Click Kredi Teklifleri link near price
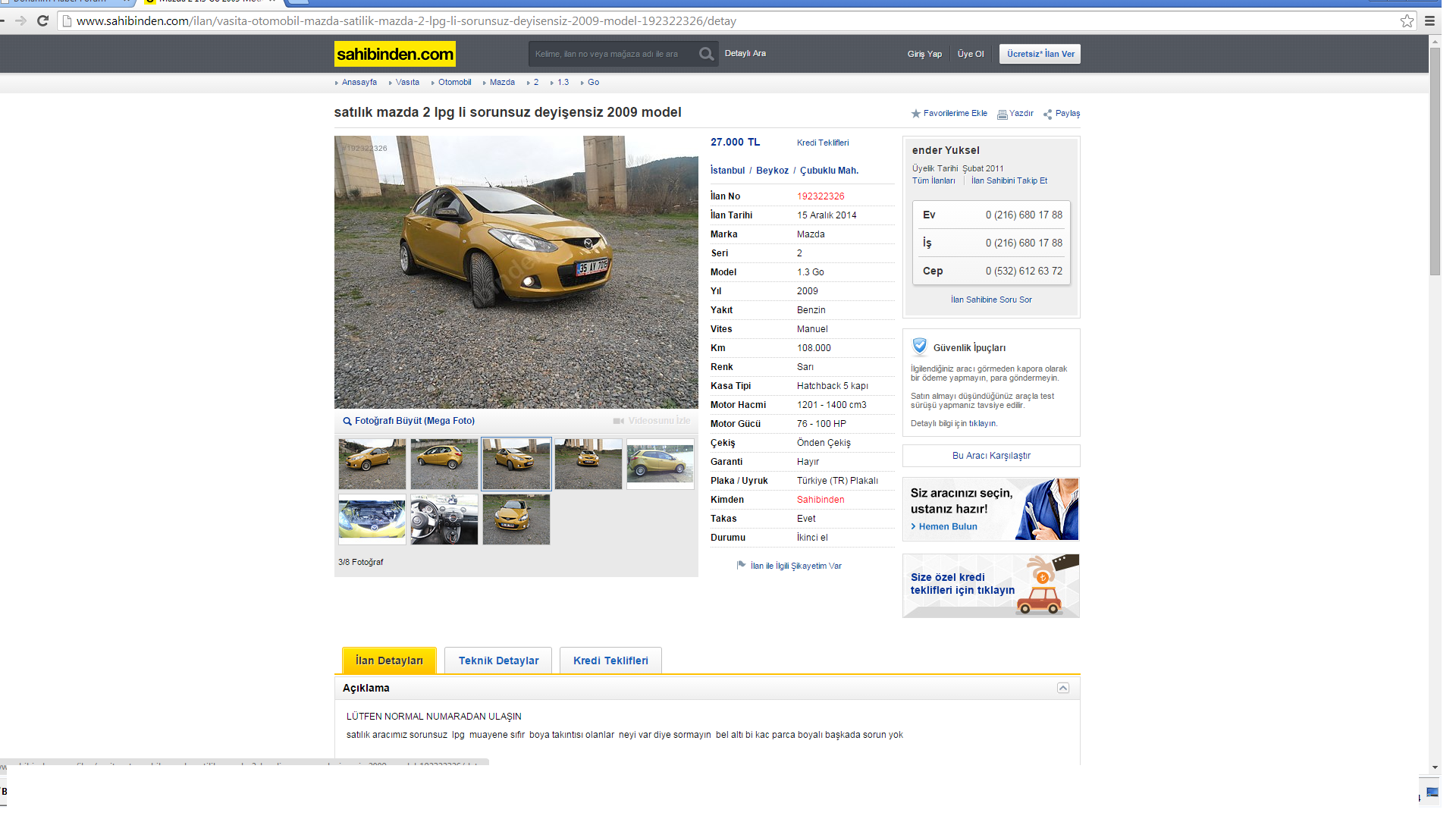This screenshot has height=819, width=1456. (823, 143)
